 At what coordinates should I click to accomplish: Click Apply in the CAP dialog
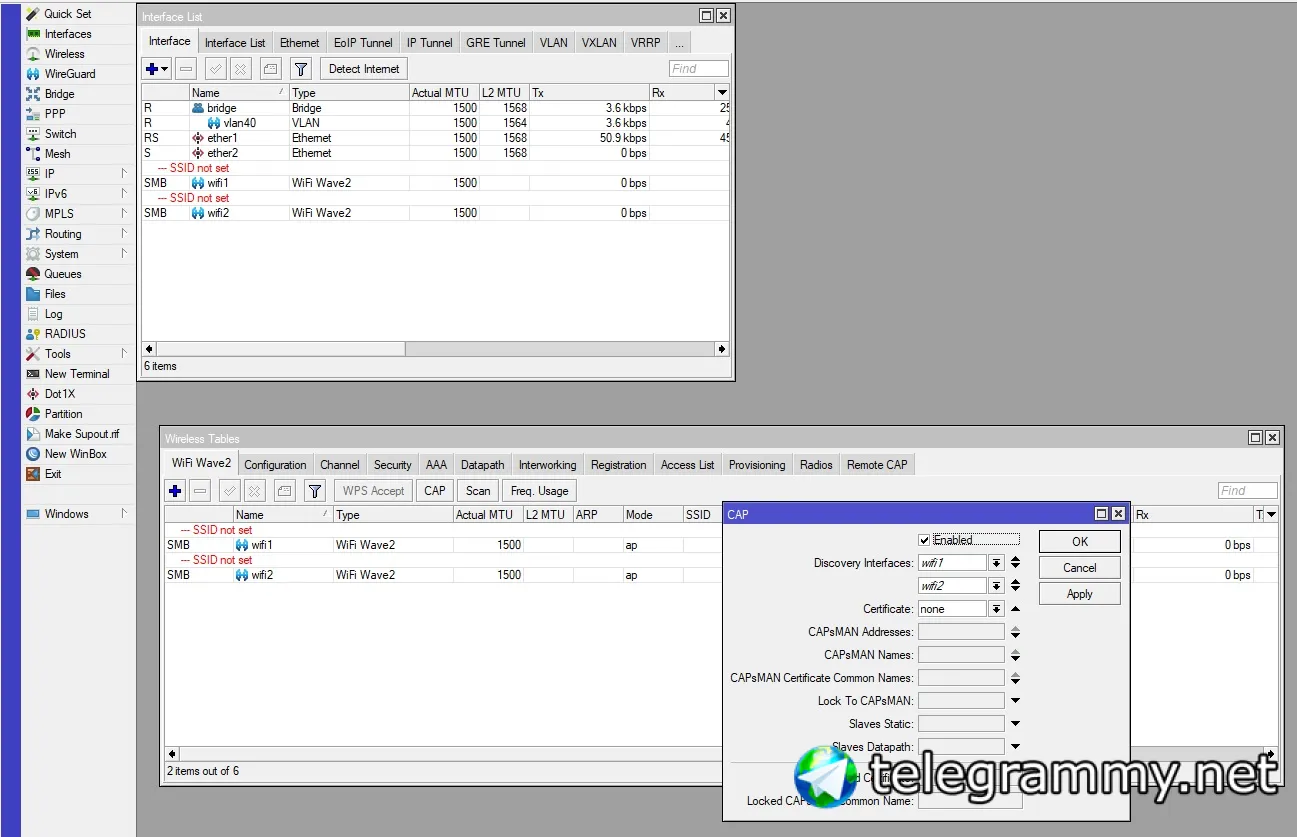pos(1080,594)
